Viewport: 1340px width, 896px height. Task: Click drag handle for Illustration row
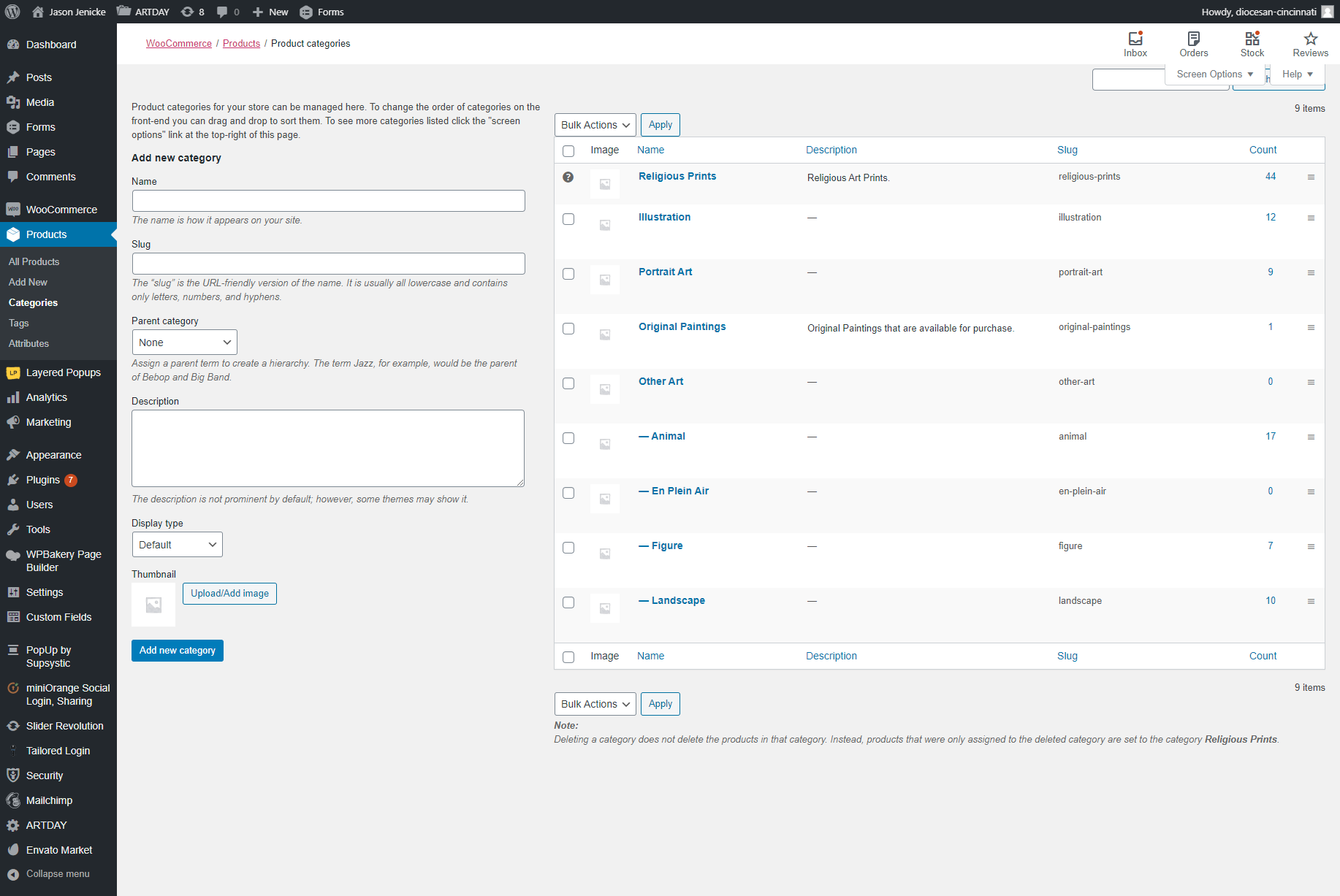point(1311,218)
